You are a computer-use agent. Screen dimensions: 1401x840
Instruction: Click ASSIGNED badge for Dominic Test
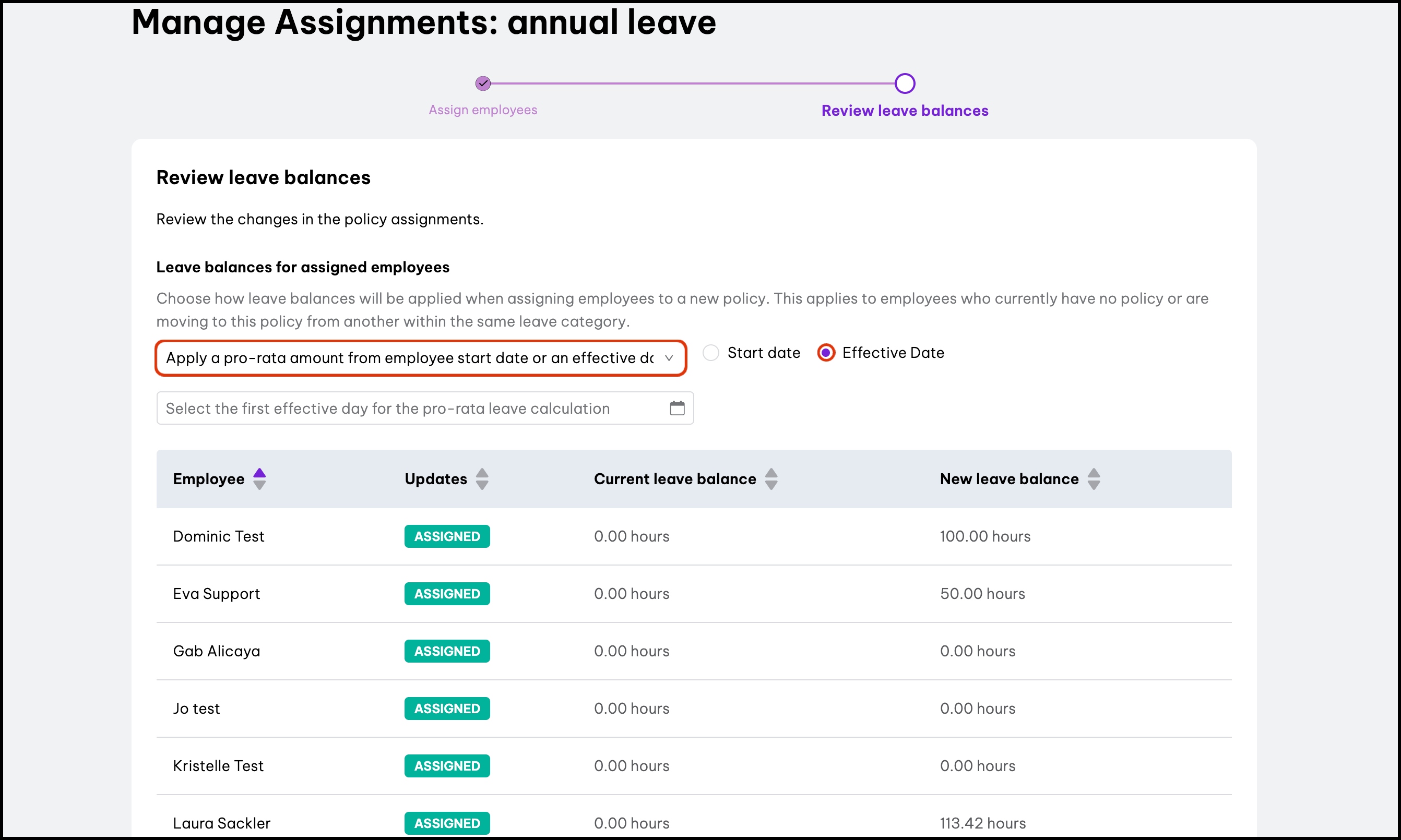point(447,536)
